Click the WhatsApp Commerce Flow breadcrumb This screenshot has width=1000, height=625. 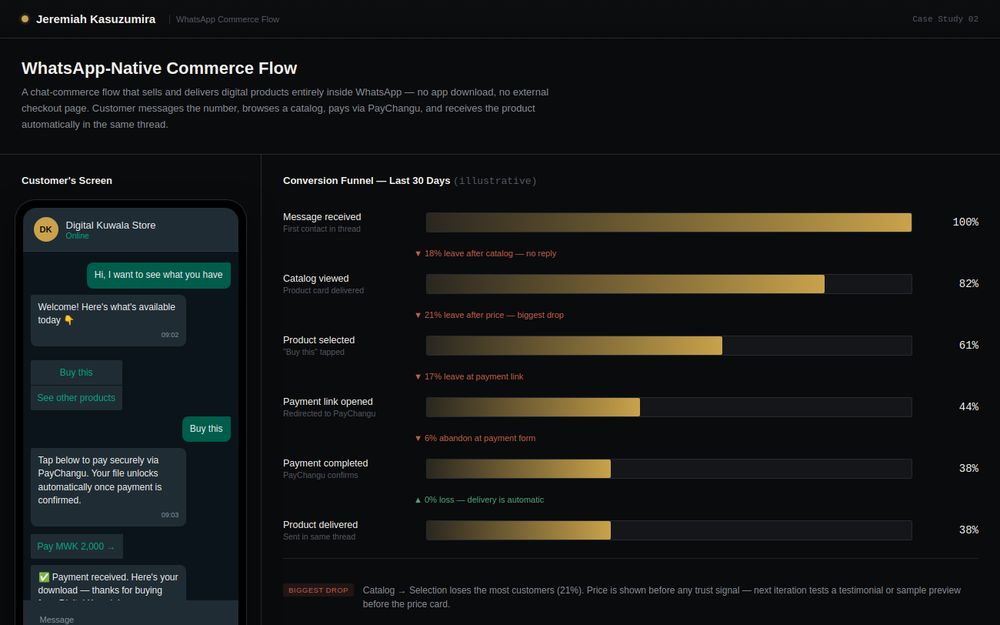[x=228, y=20]
